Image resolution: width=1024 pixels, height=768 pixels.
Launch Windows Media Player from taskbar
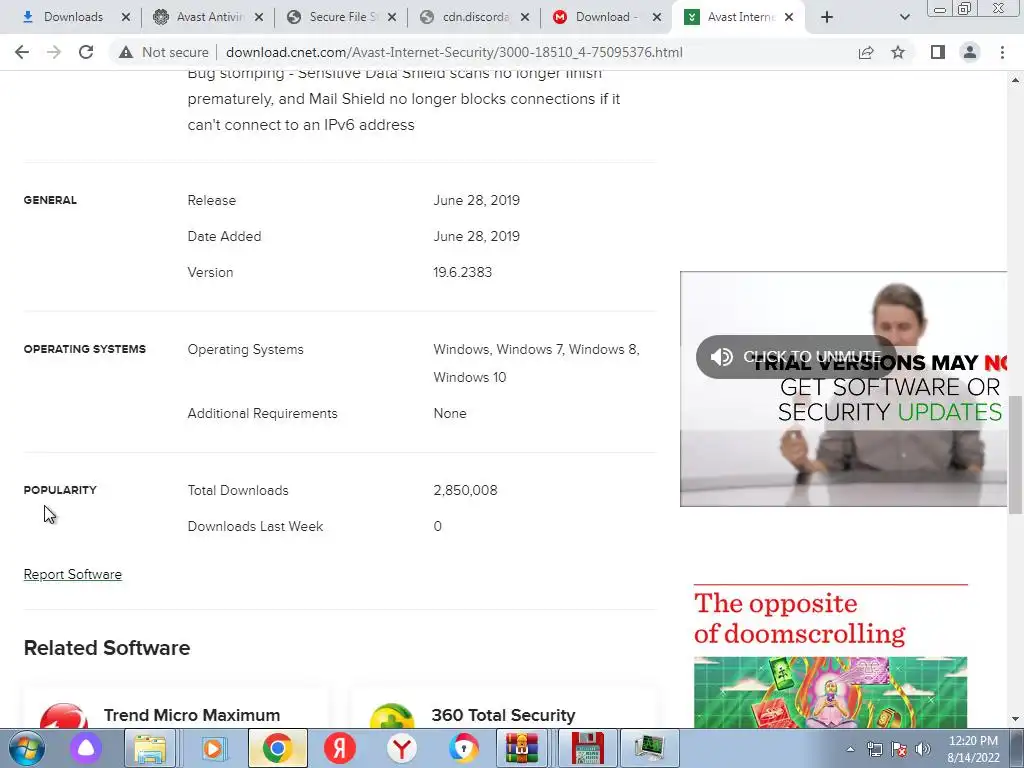point(214,748)
